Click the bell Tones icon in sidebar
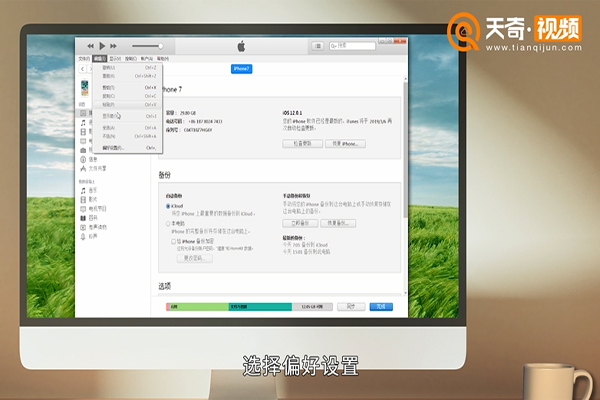The image size is (600, 400). (x=83, y=237)
